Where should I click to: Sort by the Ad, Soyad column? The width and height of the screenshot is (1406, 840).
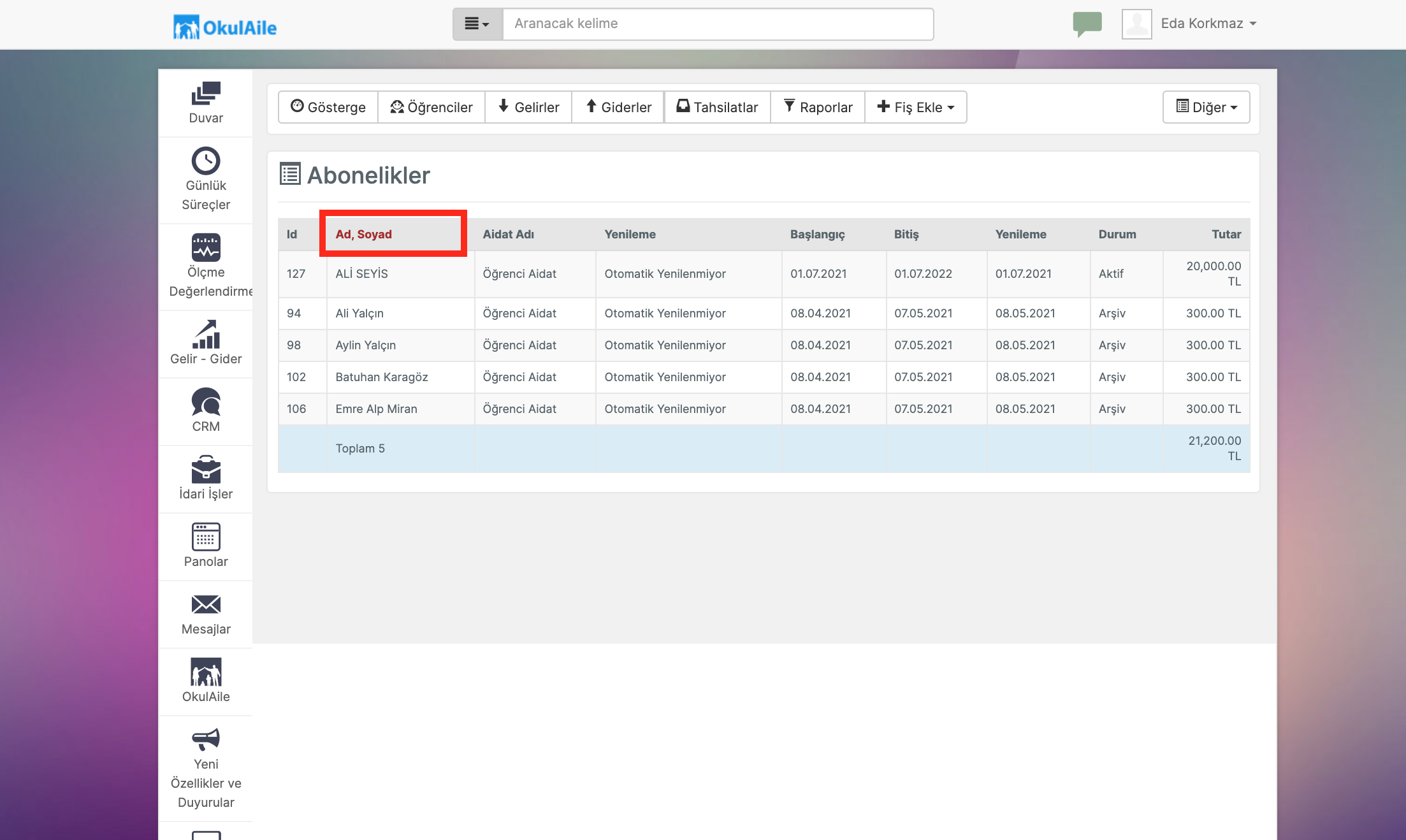point(363,234)
